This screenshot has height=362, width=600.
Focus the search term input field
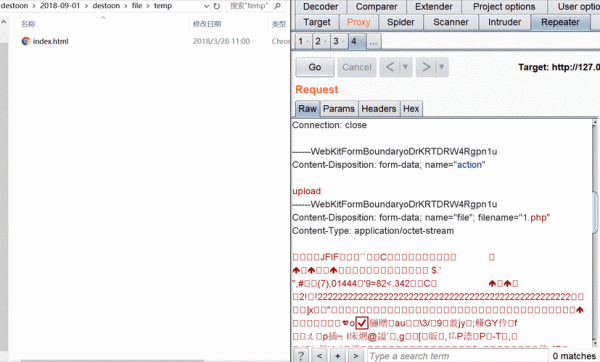[458, 356]
